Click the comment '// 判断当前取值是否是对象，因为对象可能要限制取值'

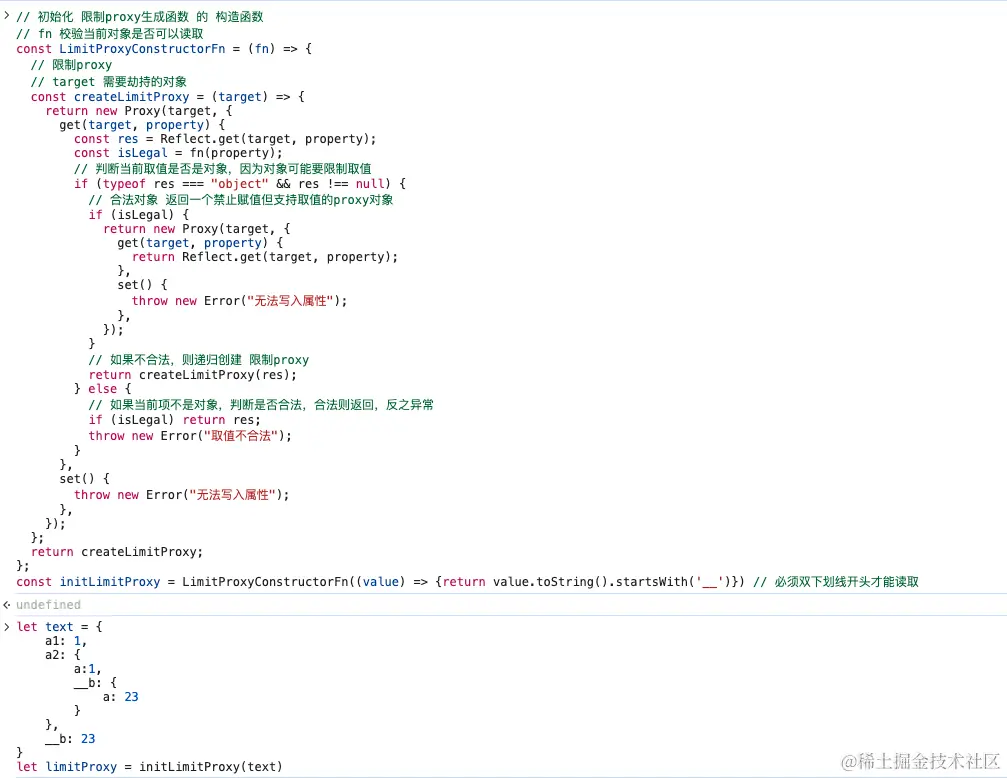pyautogui.click(x=222, y=169)
